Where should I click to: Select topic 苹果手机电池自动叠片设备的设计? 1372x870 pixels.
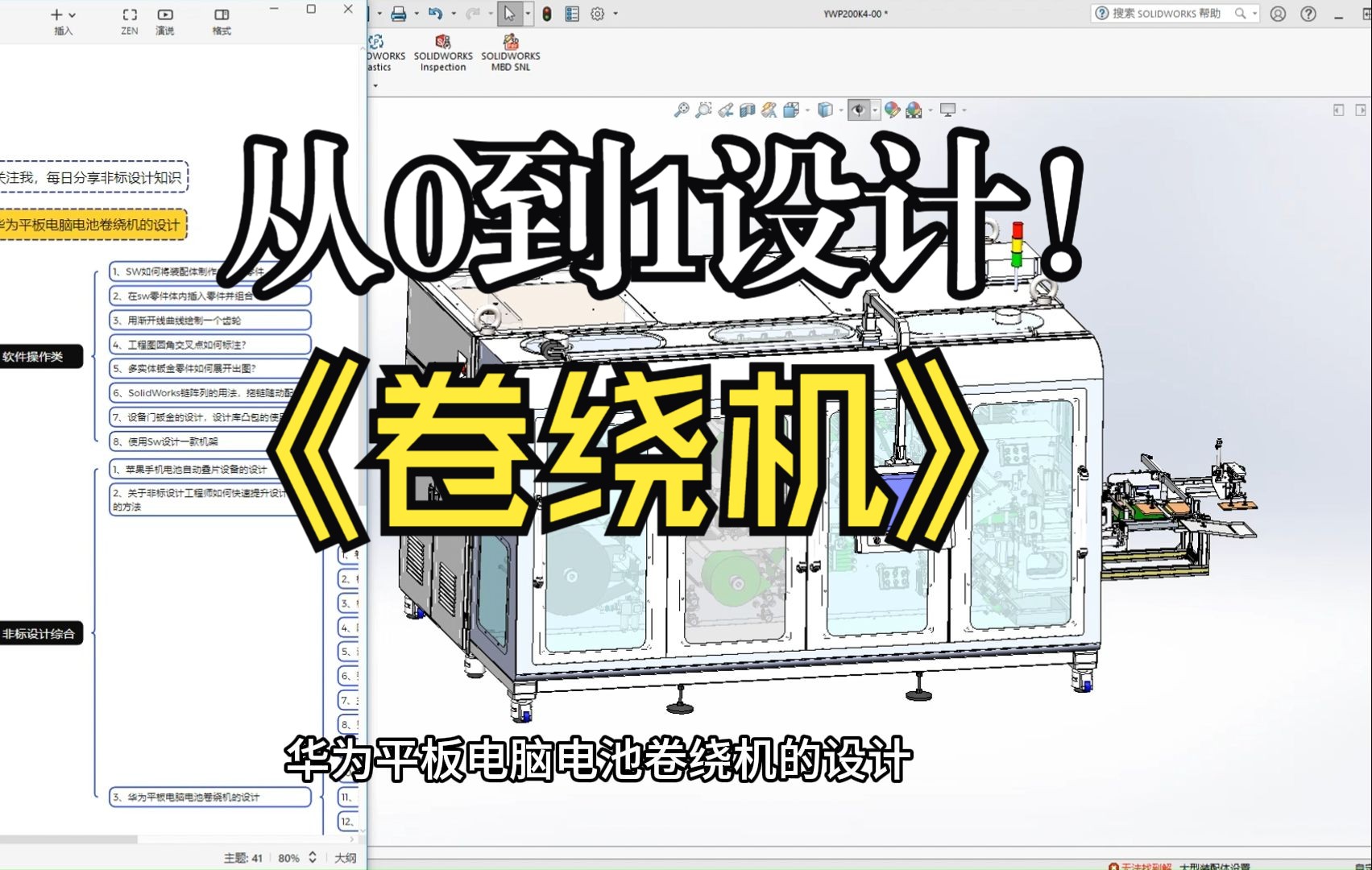tap(210, 469)
